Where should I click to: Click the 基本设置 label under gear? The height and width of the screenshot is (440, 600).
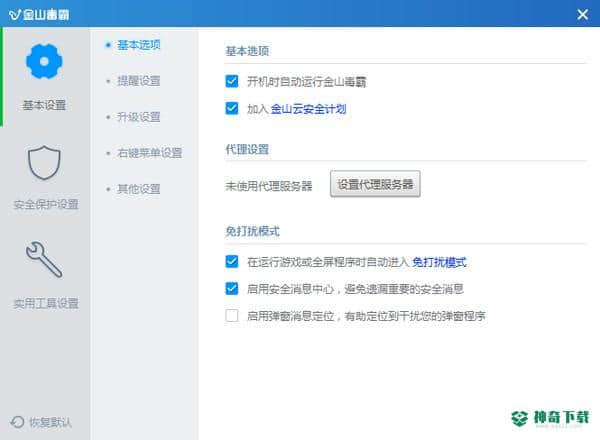[x=44, y=105]
